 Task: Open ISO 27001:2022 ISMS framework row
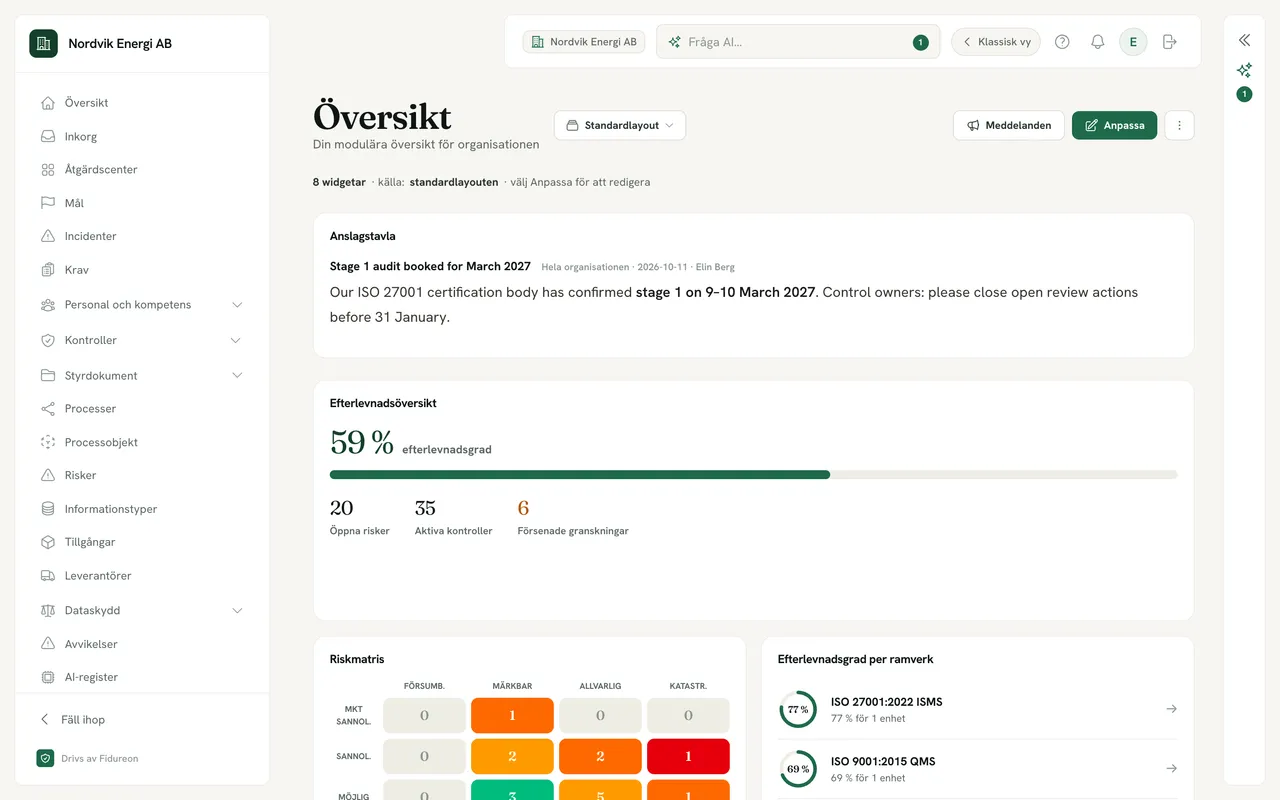[978, 709]
